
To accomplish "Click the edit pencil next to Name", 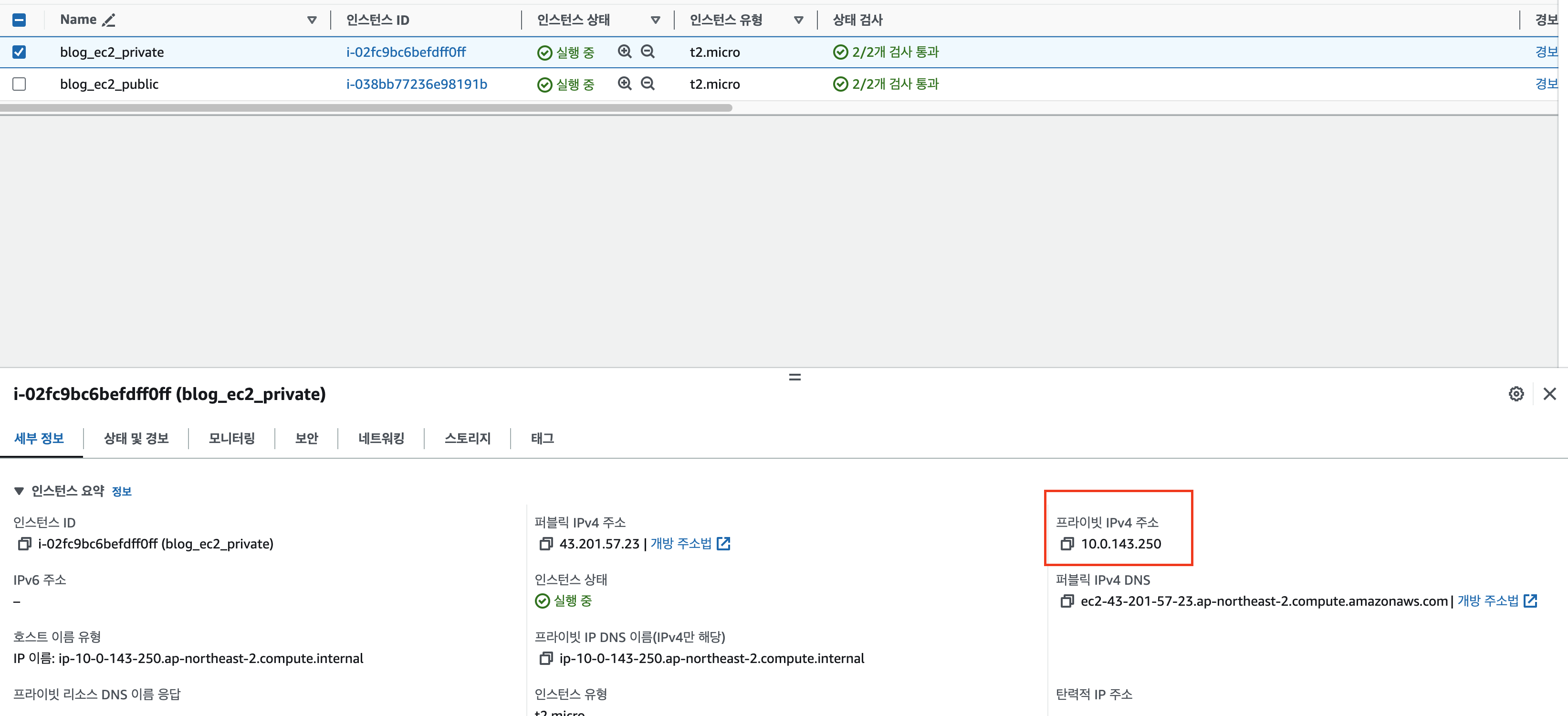I will (x=108, y=20).
